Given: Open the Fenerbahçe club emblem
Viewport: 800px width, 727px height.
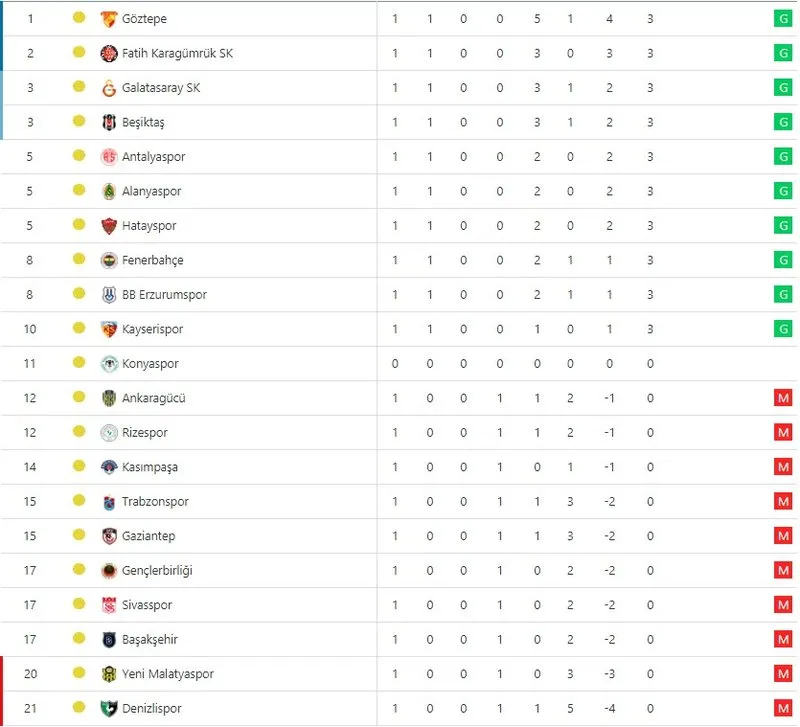Looking at the screenshot, I should coord(110,259).
